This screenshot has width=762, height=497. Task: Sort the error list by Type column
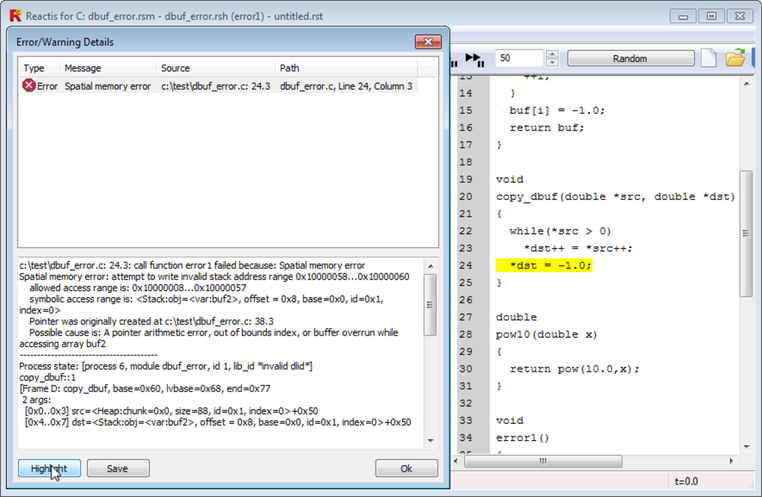tap(38, 68)
